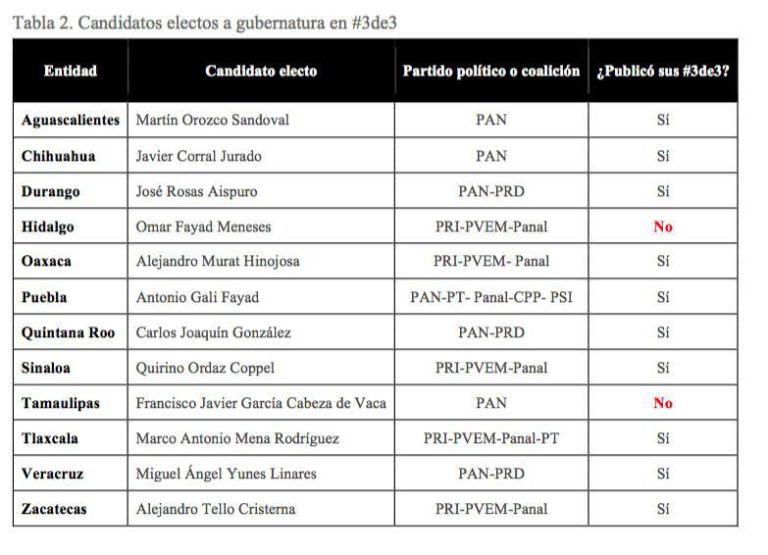Click the '¿Publicó sus #3de3?' header

coord(663,71)
